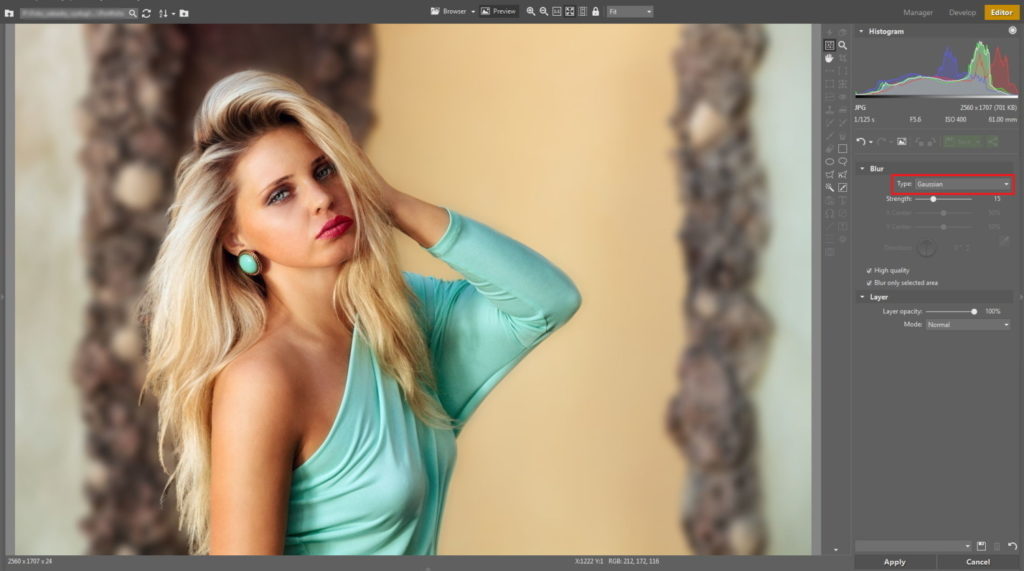
Task: Toggle the Preview view button
Action: pyautogui.click(x=498, y=12)
